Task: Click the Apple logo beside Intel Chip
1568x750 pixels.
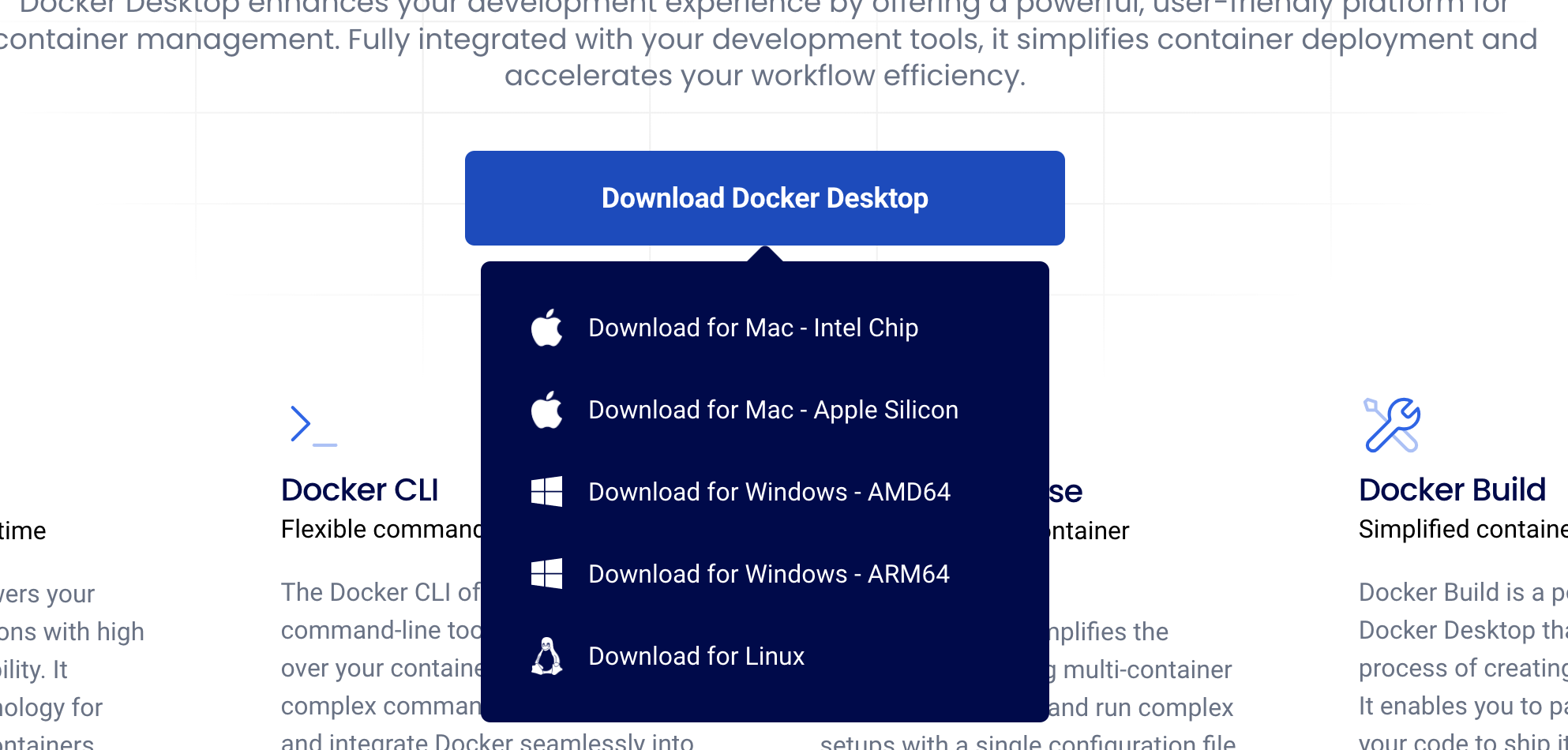Action: point(546,328)
